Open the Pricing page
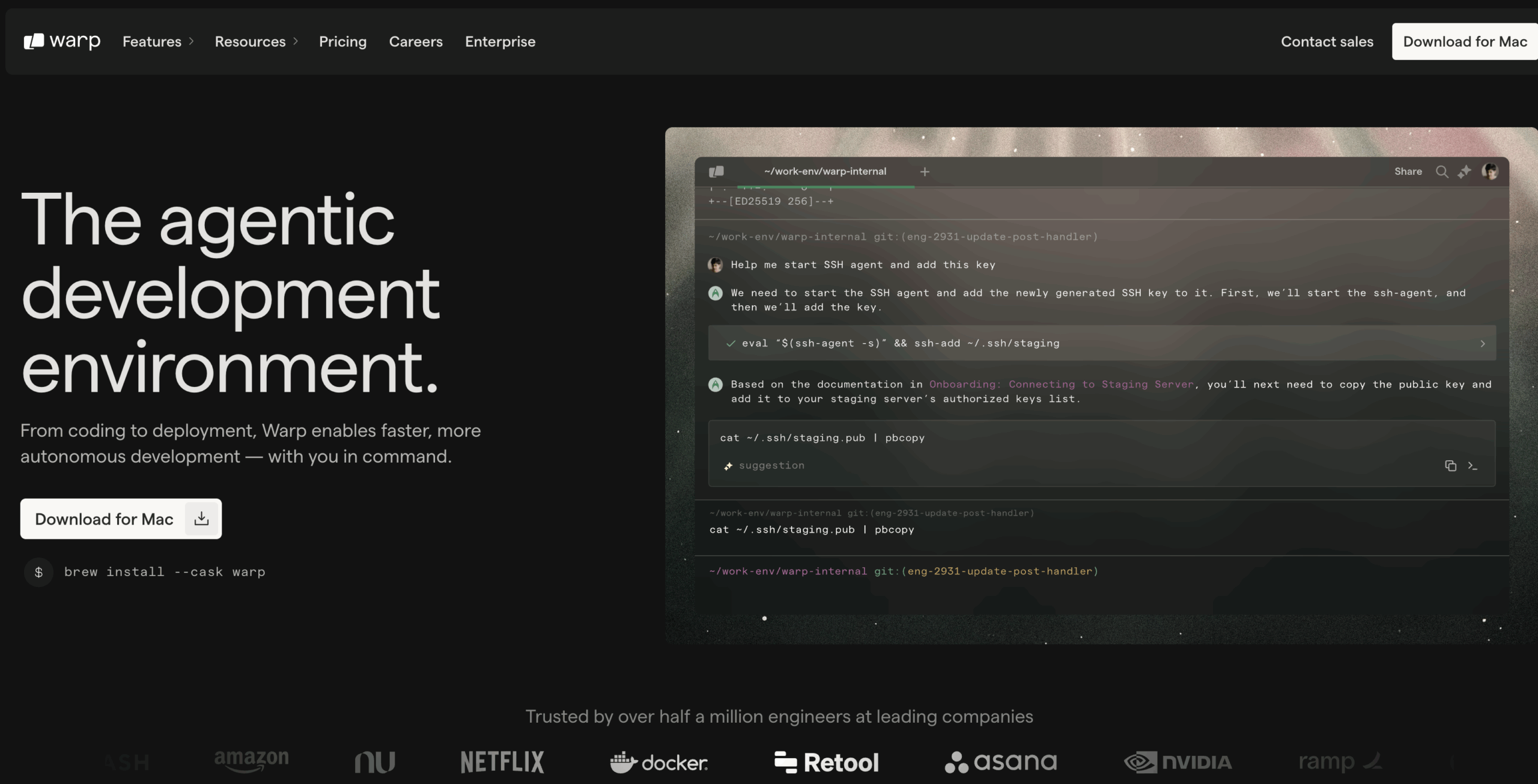This screenshot has height=784, width=1538. [342, 41]
